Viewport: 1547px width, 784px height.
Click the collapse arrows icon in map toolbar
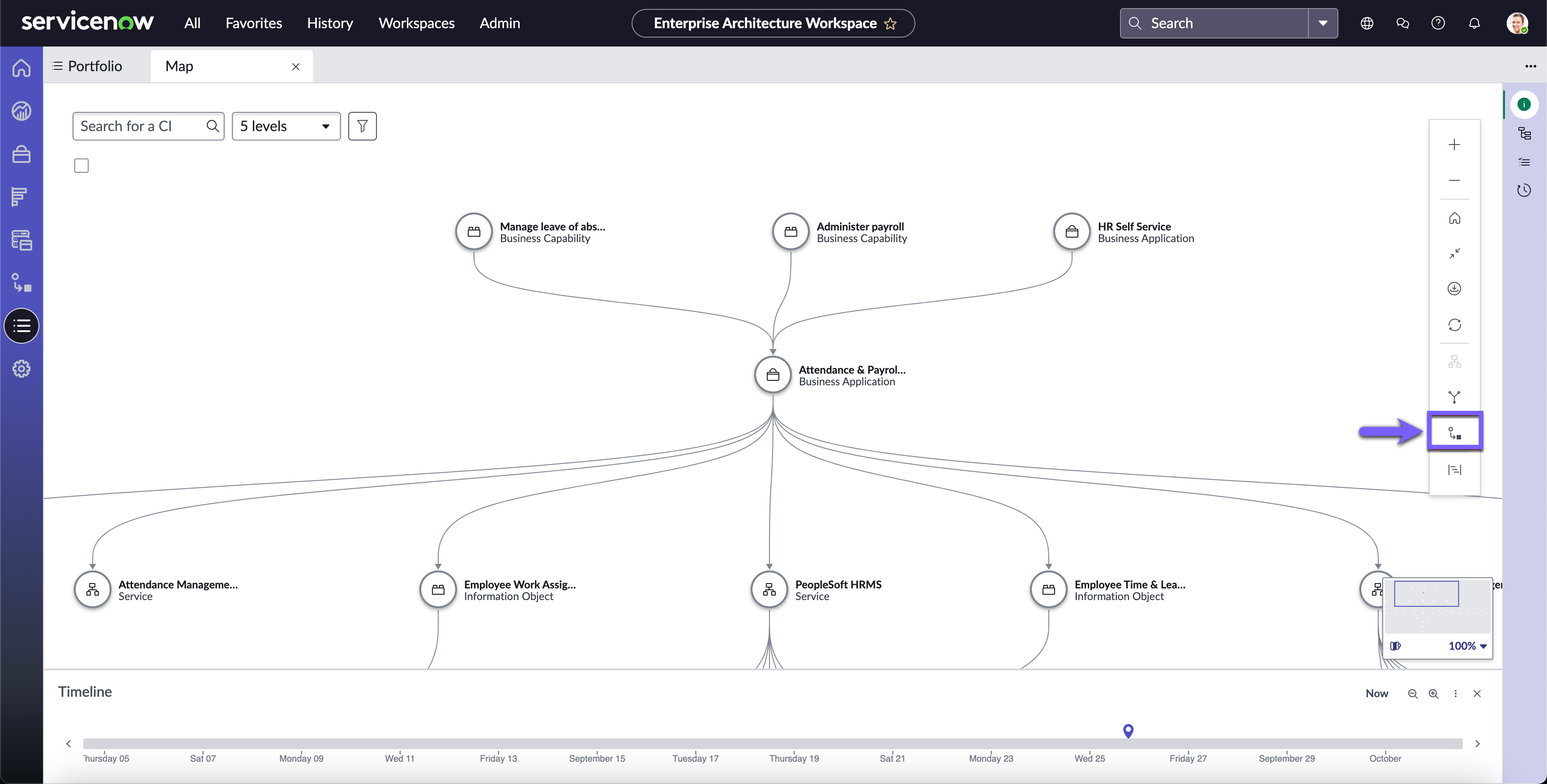(1454, 253)
